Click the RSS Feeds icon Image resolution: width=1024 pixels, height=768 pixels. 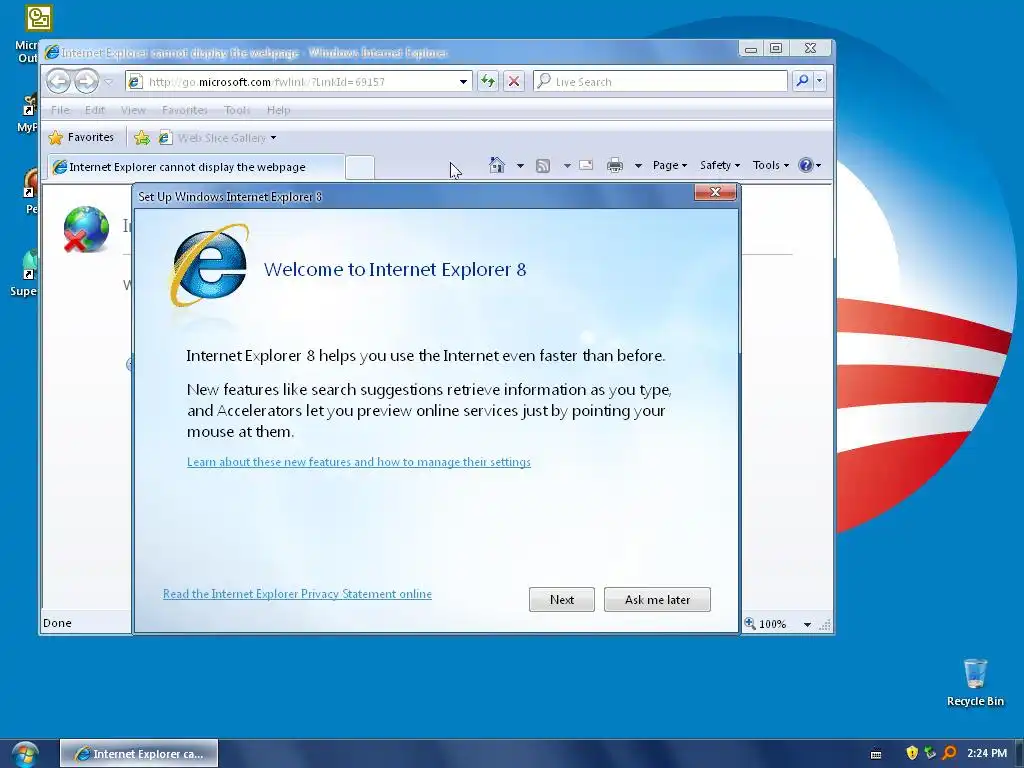[543, 166]
